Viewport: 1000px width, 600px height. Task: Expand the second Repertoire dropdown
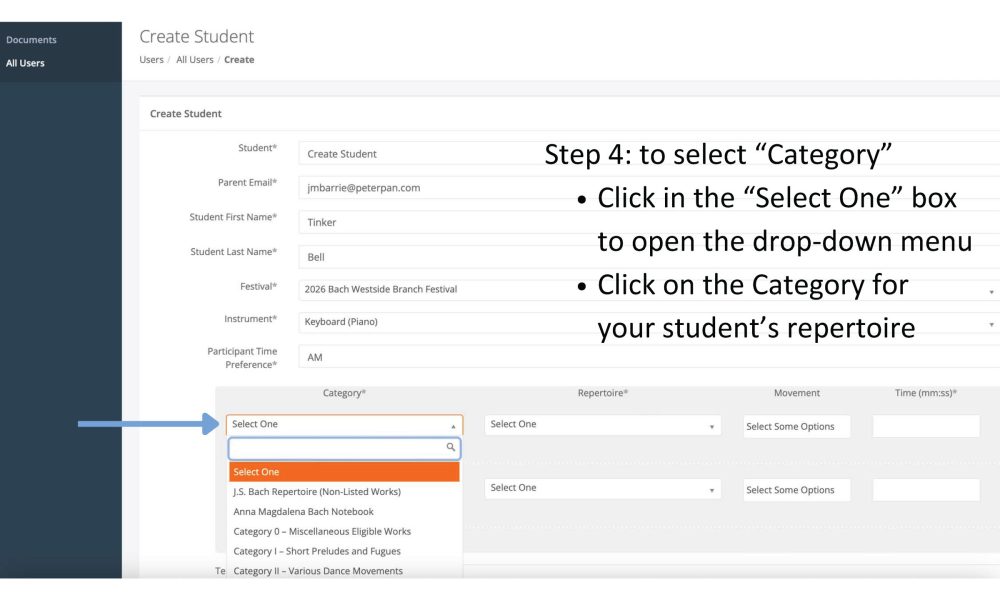pos(603,488)
